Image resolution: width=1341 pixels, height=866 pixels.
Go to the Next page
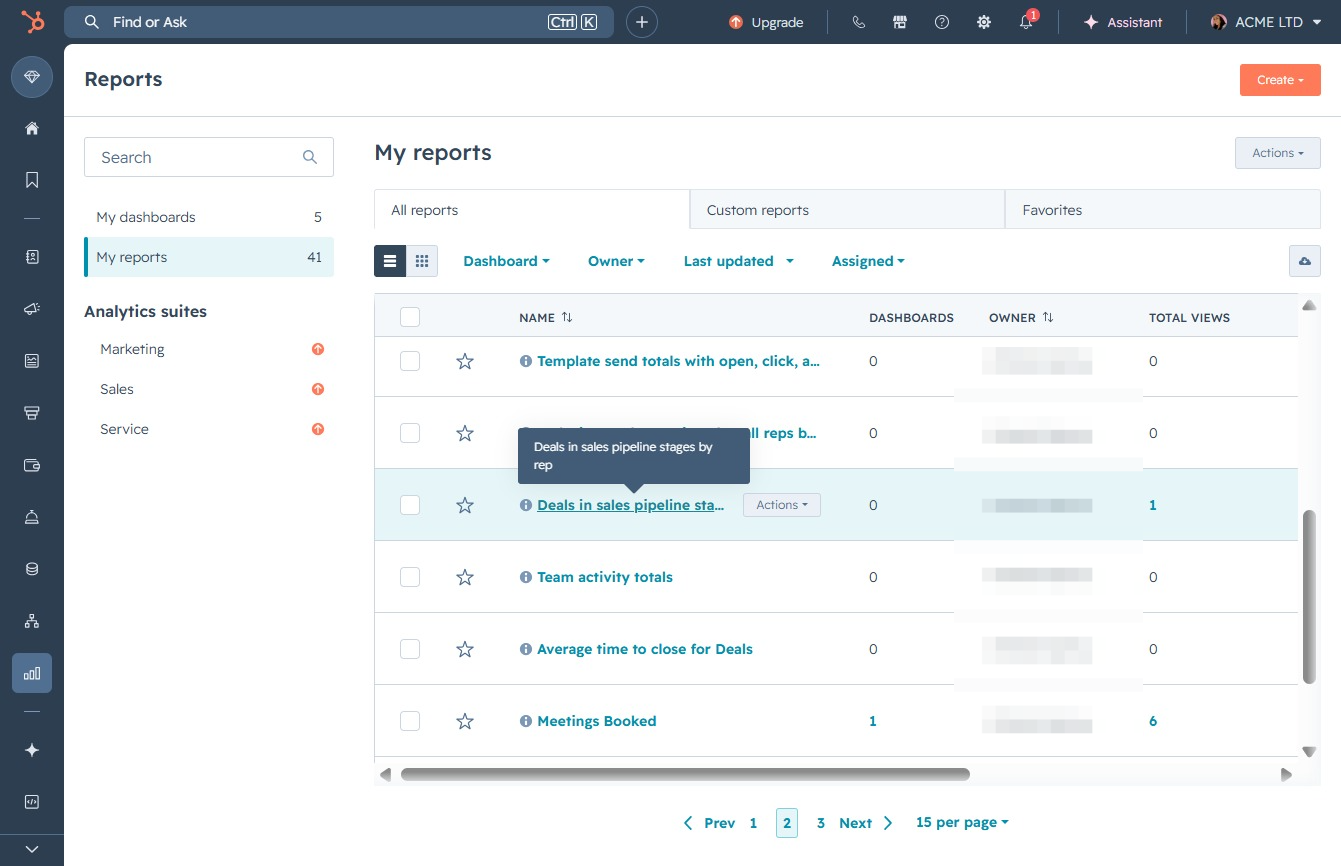tap(866, 823)
